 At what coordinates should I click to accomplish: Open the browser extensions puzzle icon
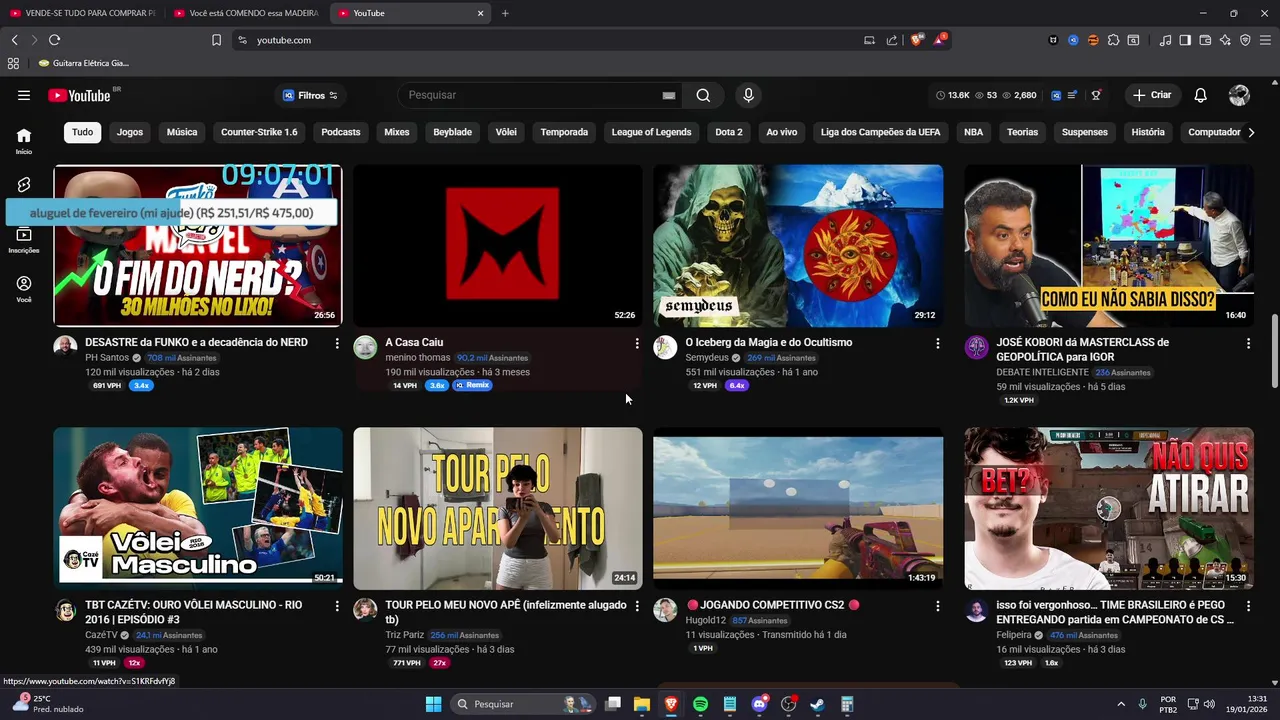pyautogui.click(x=1113, y=40)
